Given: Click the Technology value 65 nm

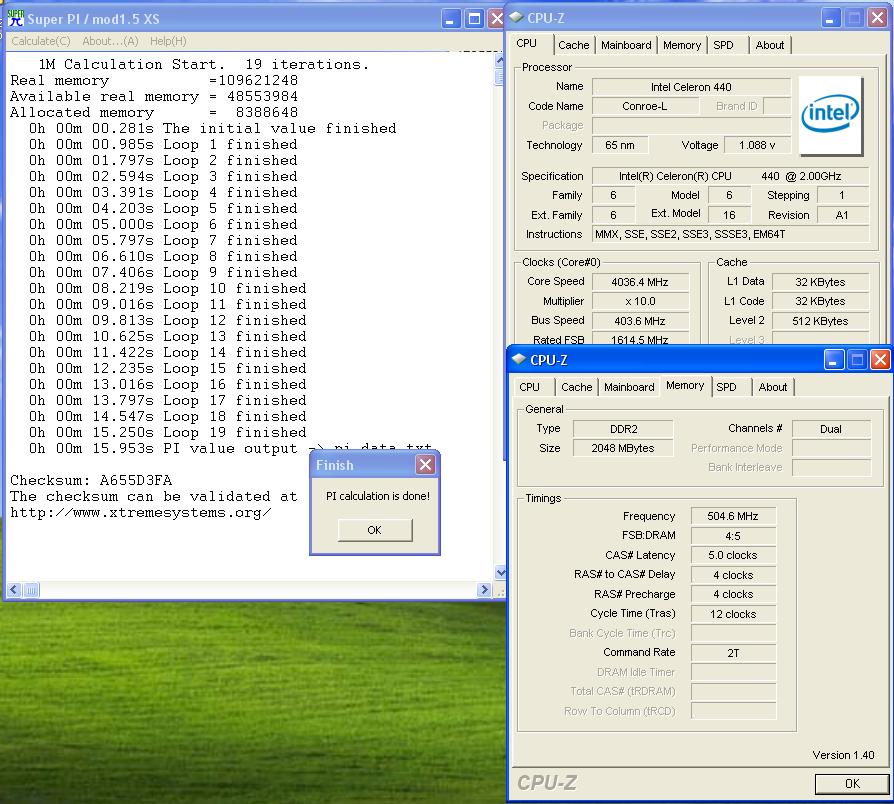Looking at the screenshot, I should 620,145.
